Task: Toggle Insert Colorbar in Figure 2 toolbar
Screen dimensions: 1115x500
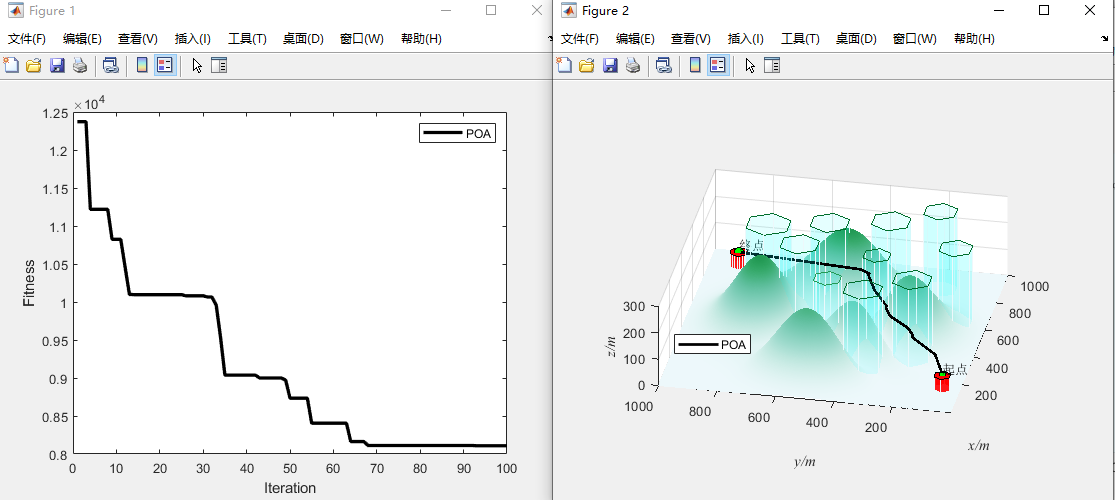Action: coord(695,66)
